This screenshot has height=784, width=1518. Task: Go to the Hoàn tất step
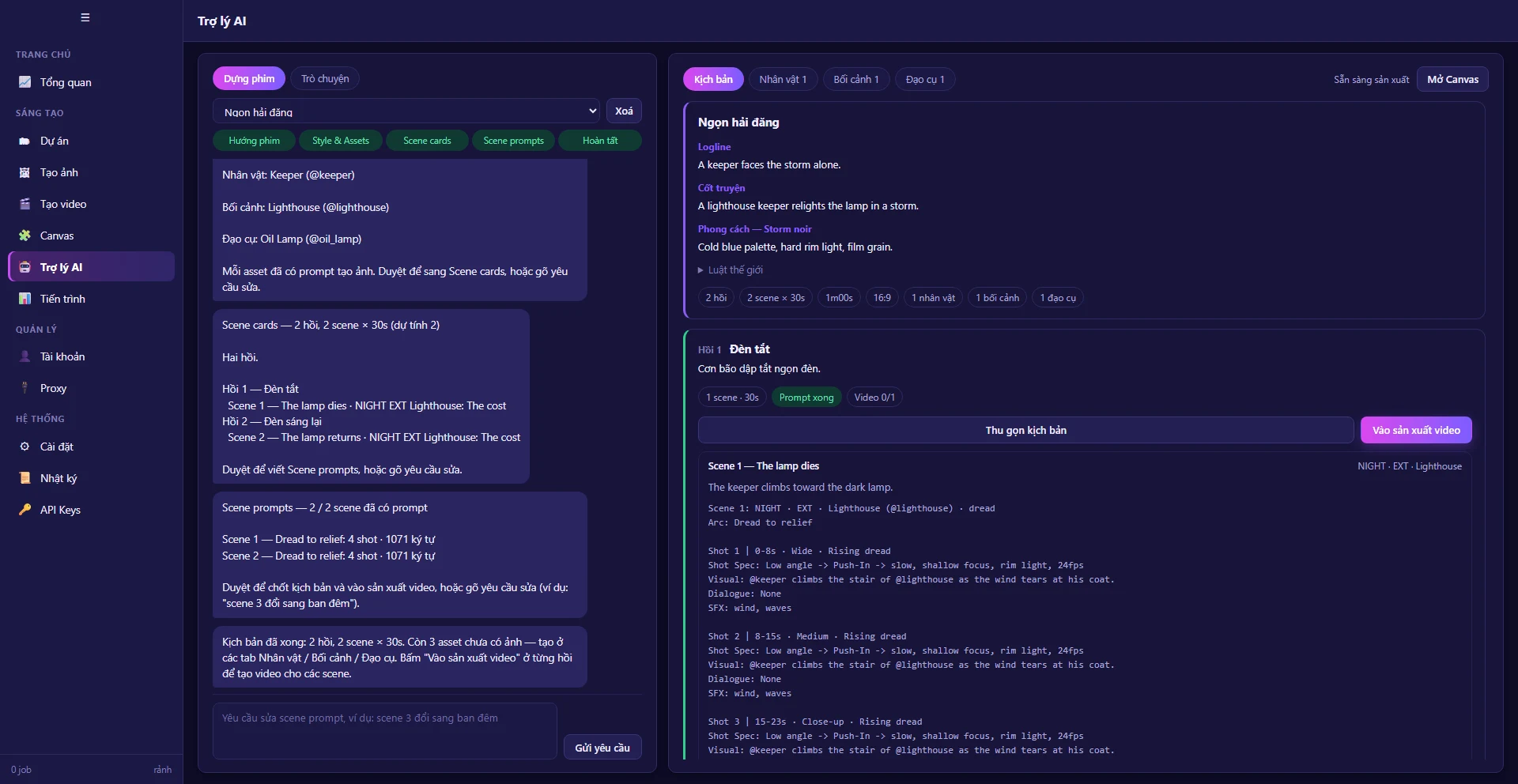[600, 141]
